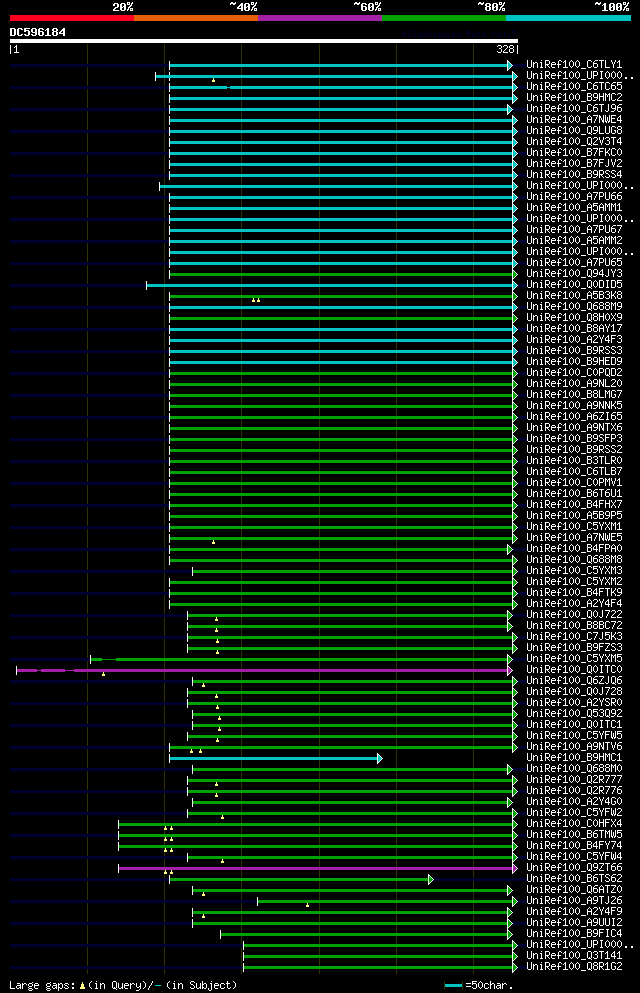The image size is (640, 993).
Task: Select label UniRef100_Q0J722
Action: [x=574, y=615]
